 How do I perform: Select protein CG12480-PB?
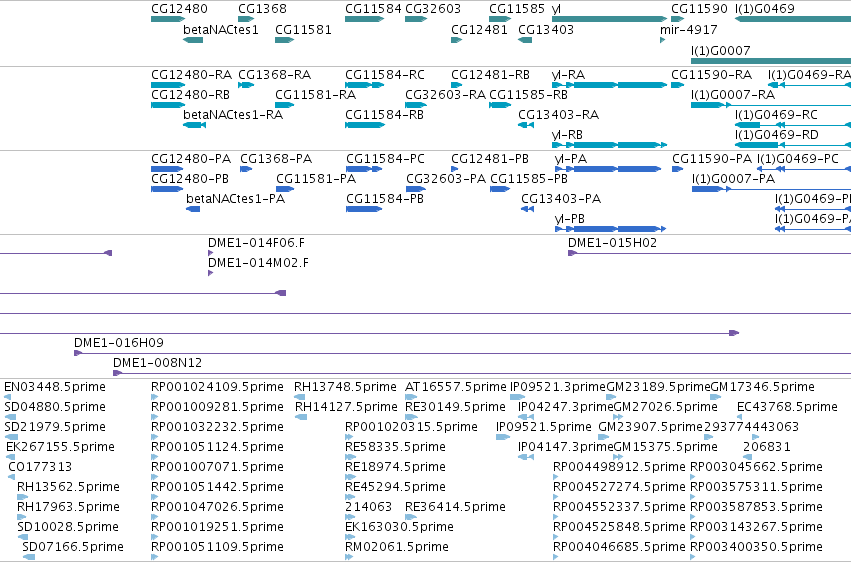point(167,189)
